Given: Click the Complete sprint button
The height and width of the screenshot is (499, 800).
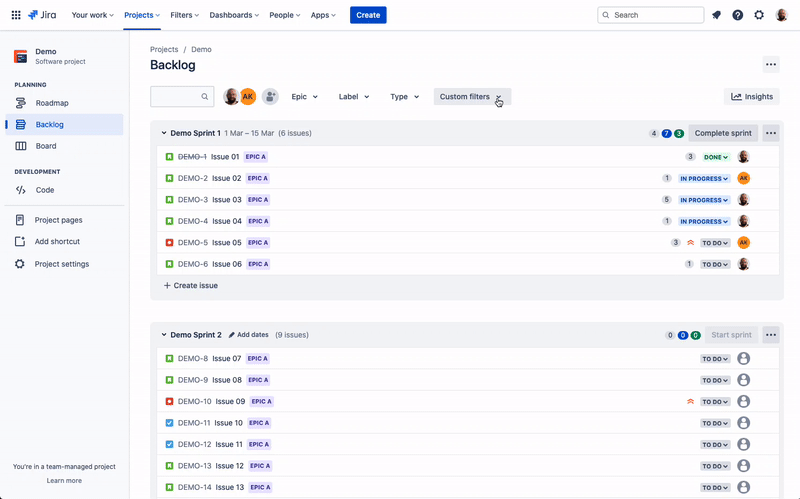Looking at the screenshot, I should [x=723, y=133].
